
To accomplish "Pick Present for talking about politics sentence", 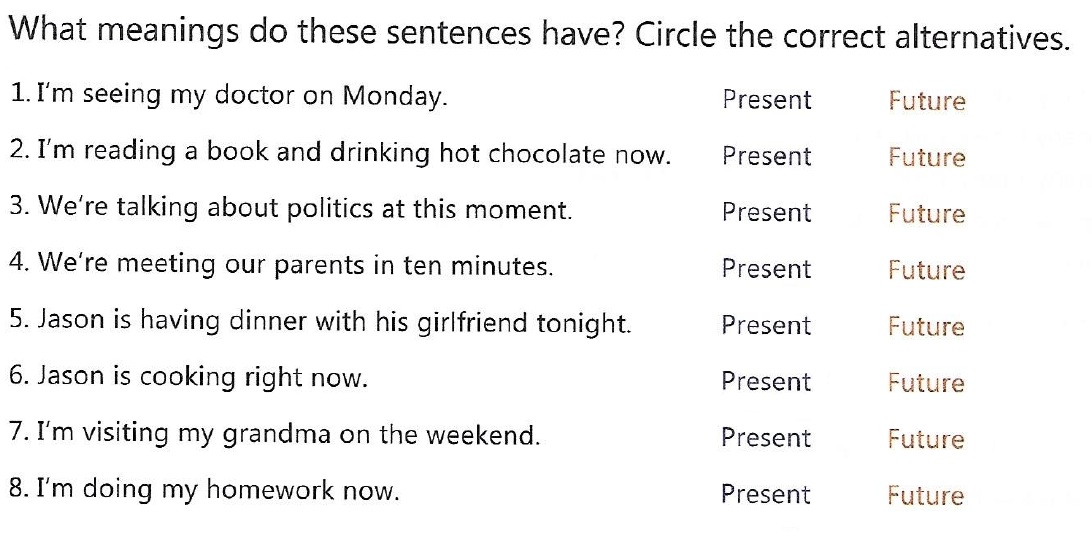I will tap(767, 212).
